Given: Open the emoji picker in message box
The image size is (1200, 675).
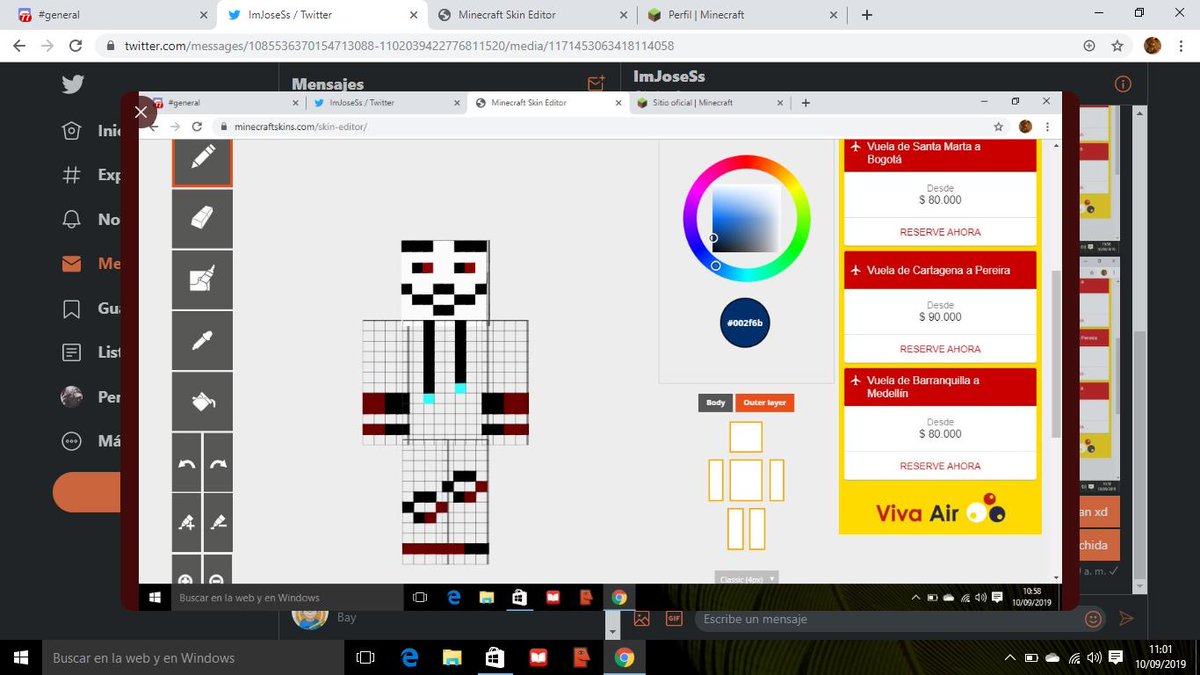Looking at the screenshot, I should [x=1093, y=619].
